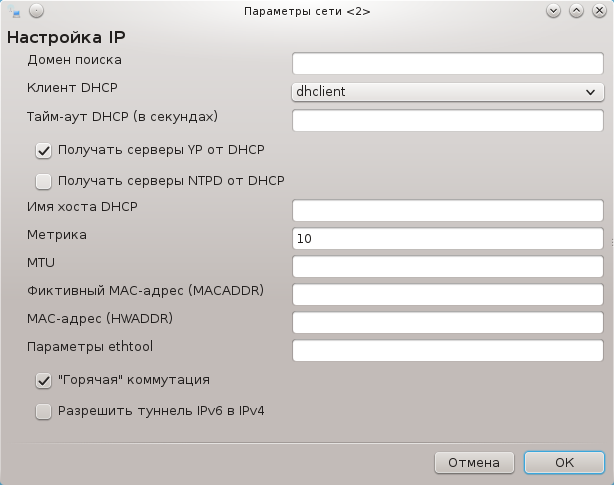This screenshot has width=614, height=485.
Task: Open the Клиент DHCP dhclient dropdown
Action: click(x=448, y=92)
